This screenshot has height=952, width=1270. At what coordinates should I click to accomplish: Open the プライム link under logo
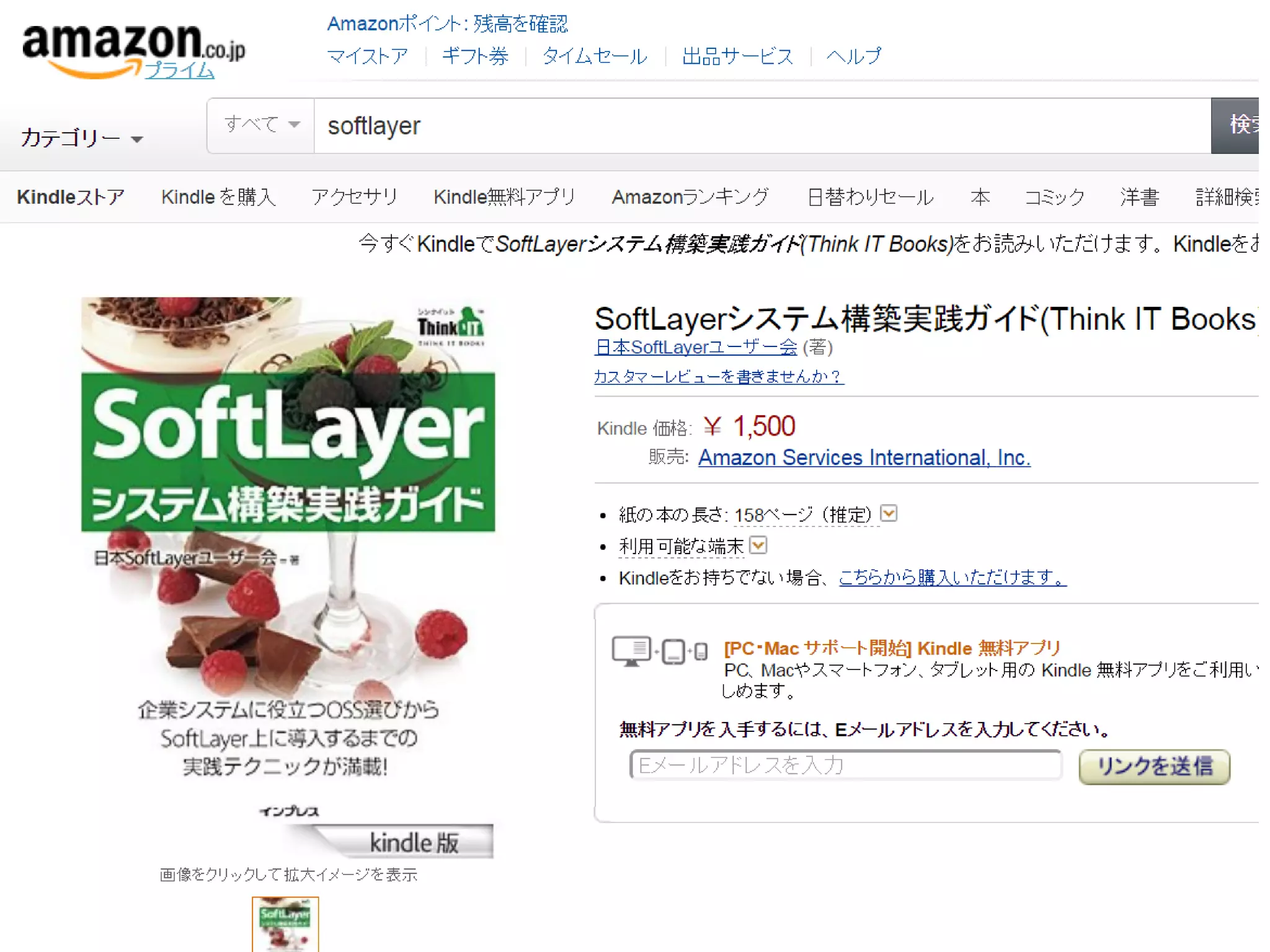pos(180,70)
